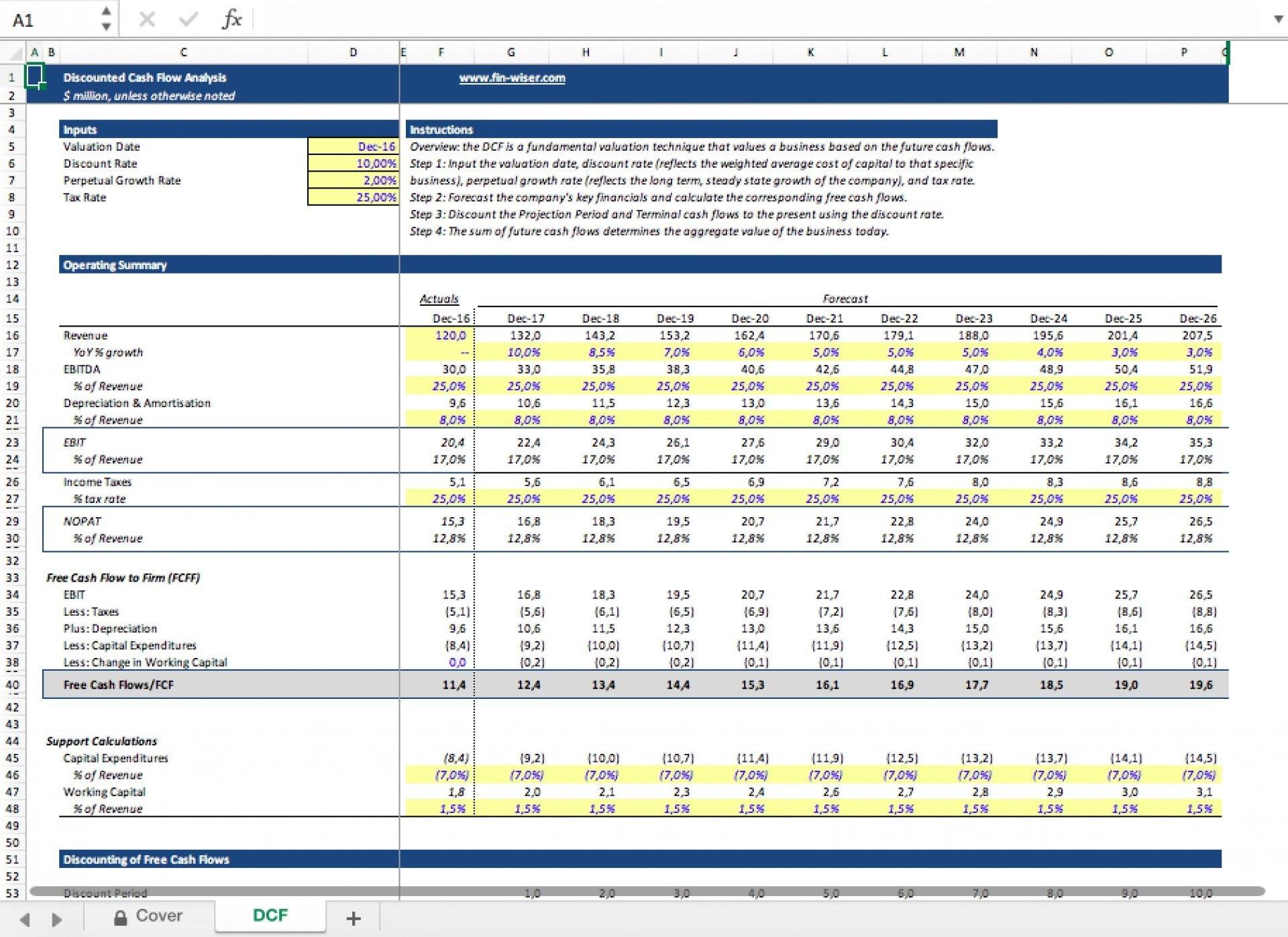The width and height of the screenshot is (1288, 937).
Task: Open the www.fin-wiser.com hyperlink
Action: click(512, 78)
